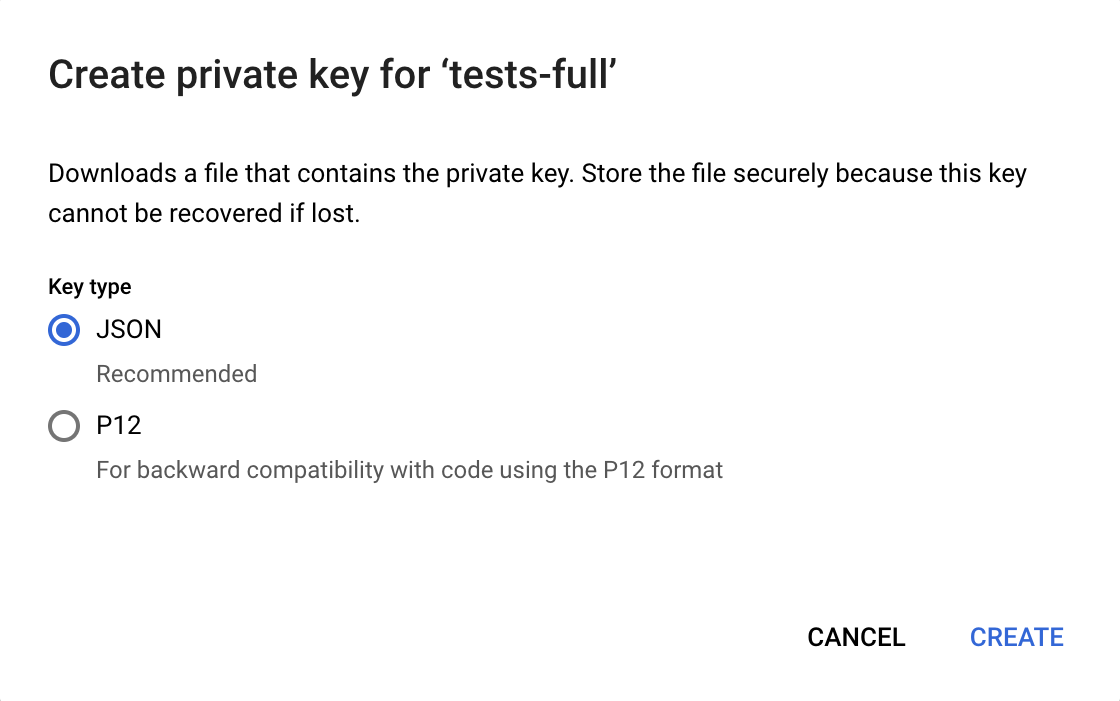Choose the filled blue JSON radio circle
The width and height of the screenshot is (1120, 701).
64,329
